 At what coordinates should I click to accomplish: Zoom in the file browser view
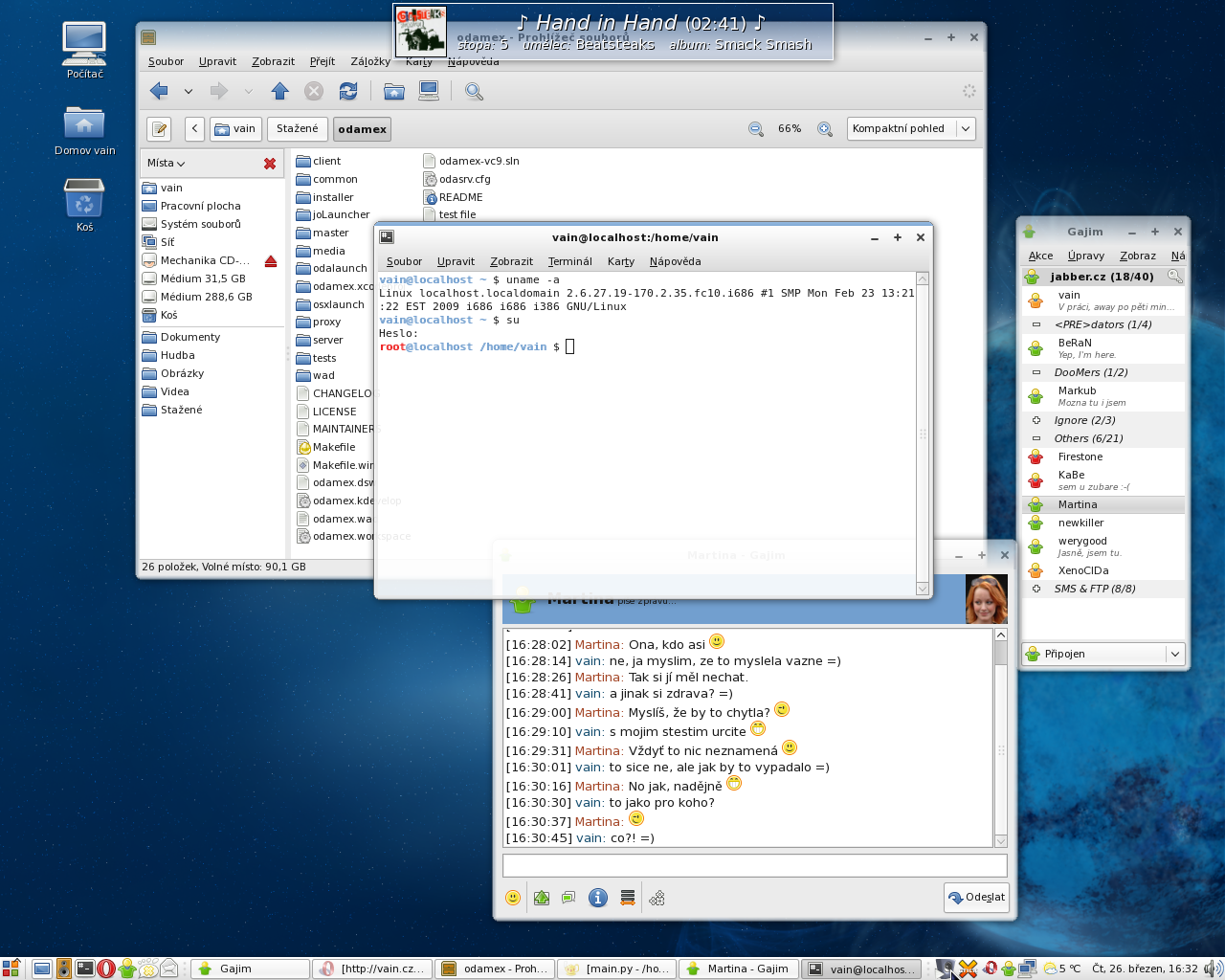pos(825,128)
